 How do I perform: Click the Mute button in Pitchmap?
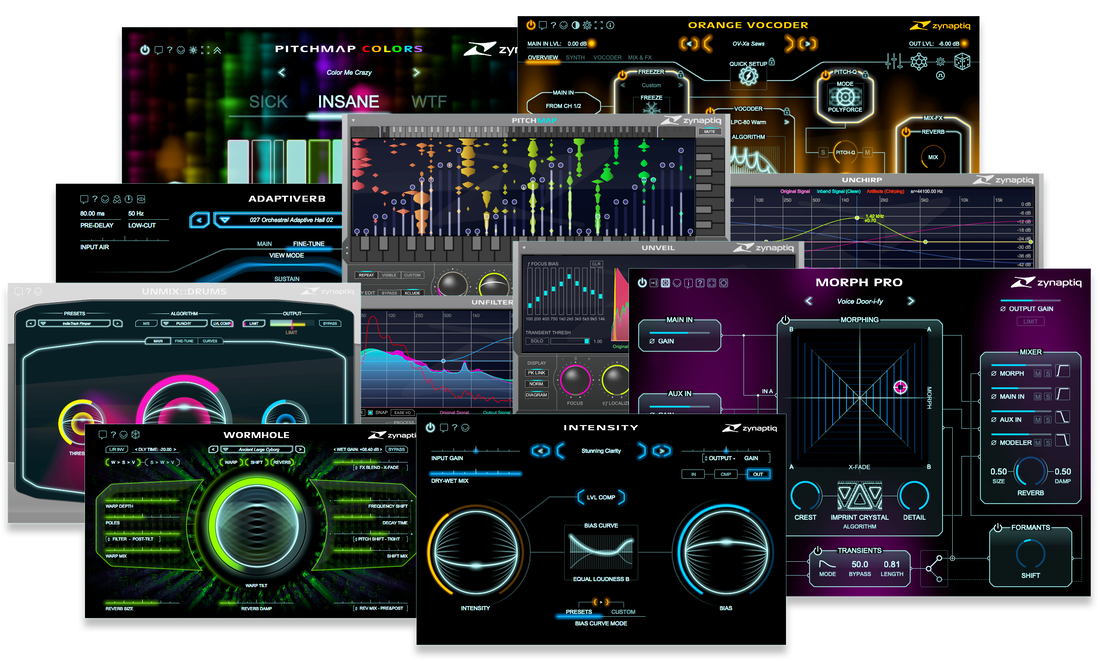(709, 132)
